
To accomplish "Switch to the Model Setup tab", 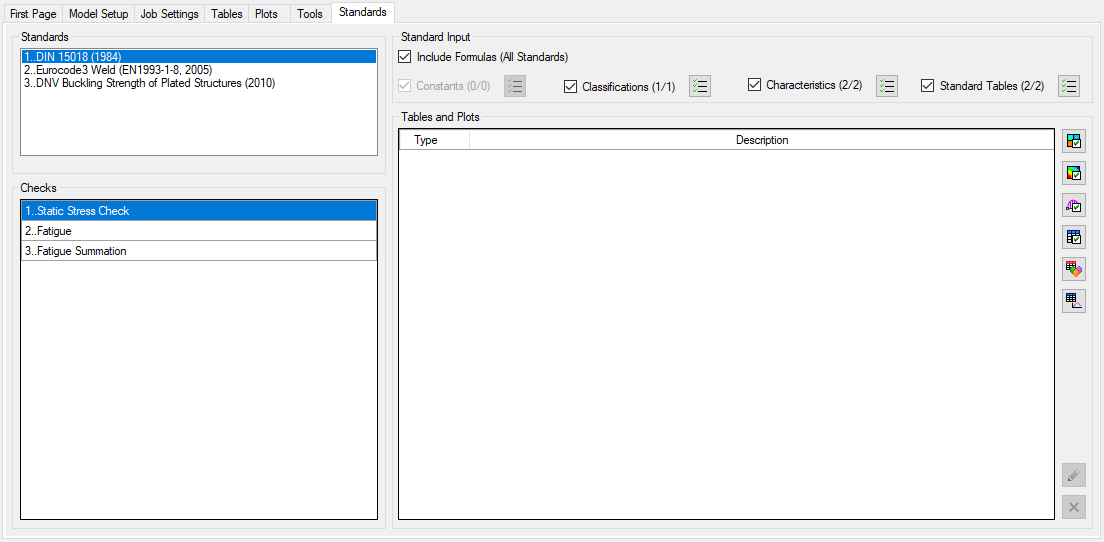I will click(x=98, y=14).
